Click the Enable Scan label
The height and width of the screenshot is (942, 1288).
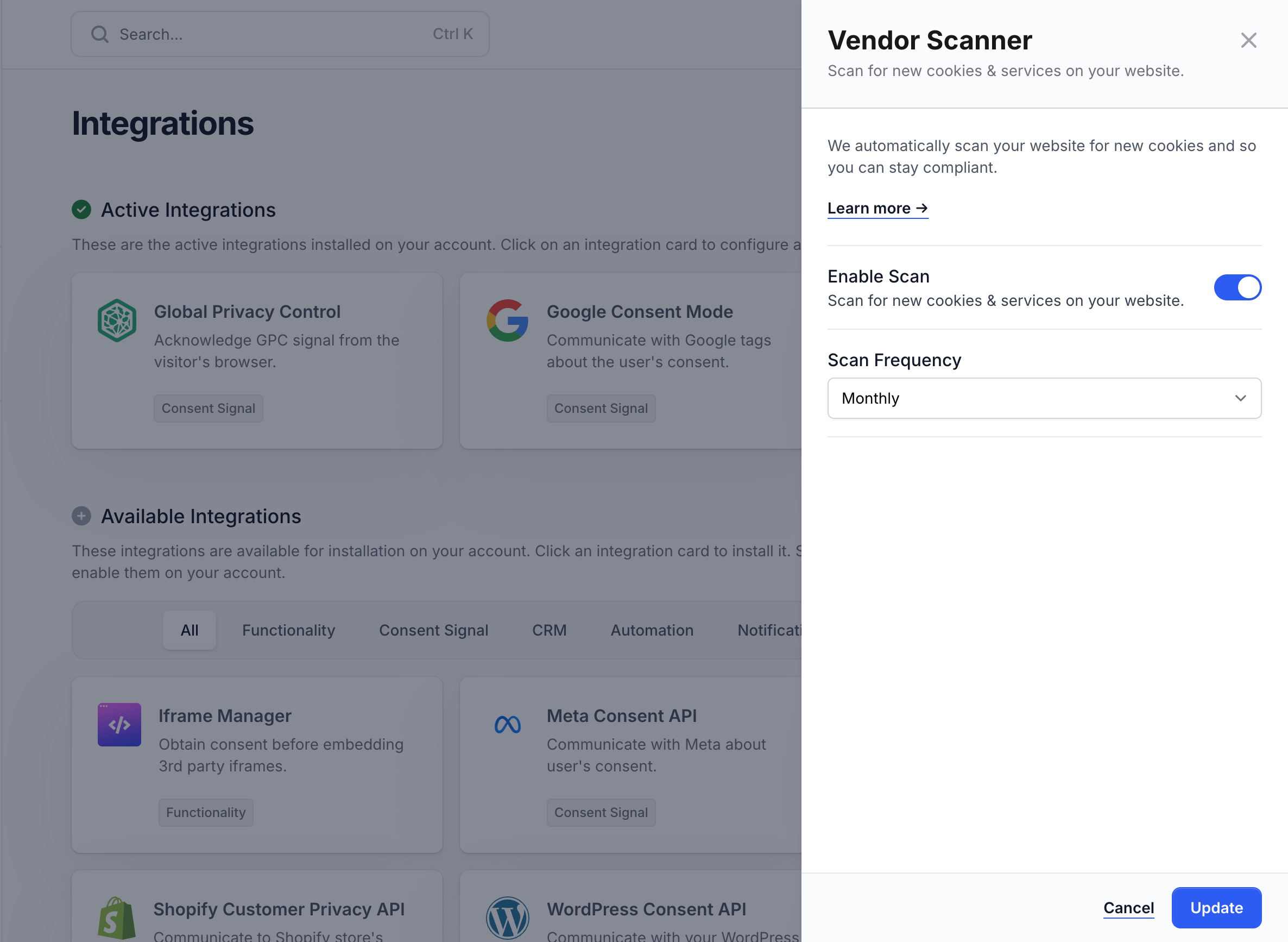pyautogui.click(x=878, y=277)
